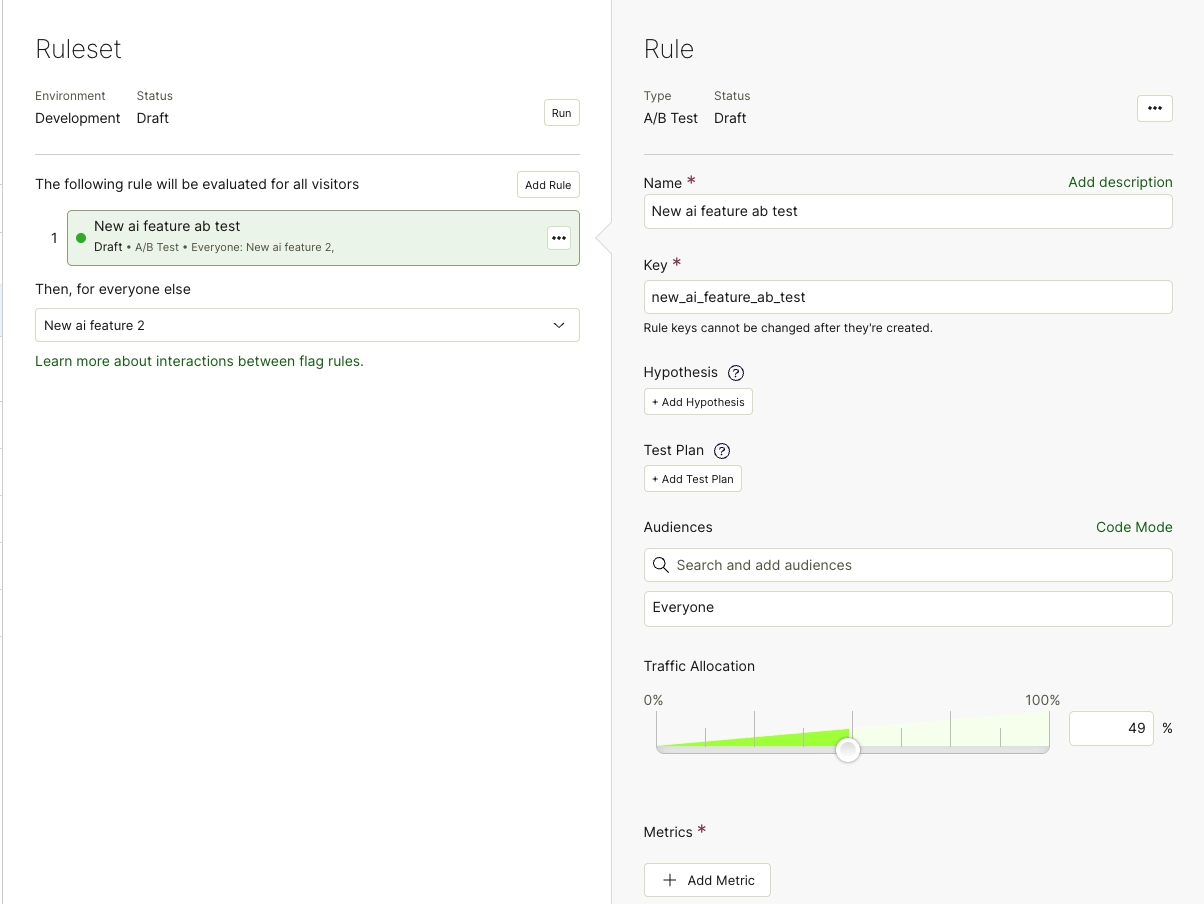
Task: Click the Test Plan help question mark icon
Action: point(722,451)
